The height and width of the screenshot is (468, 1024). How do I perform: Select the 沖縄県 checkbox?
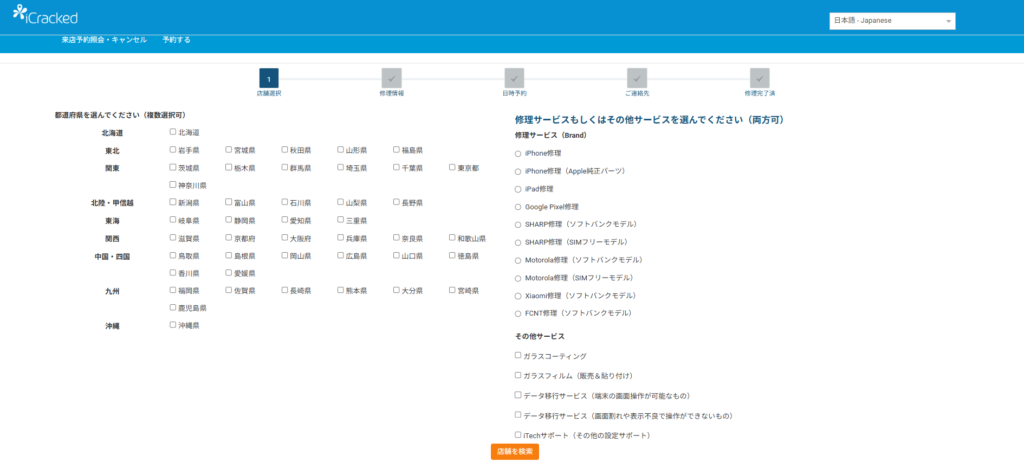tap(173, 324)
